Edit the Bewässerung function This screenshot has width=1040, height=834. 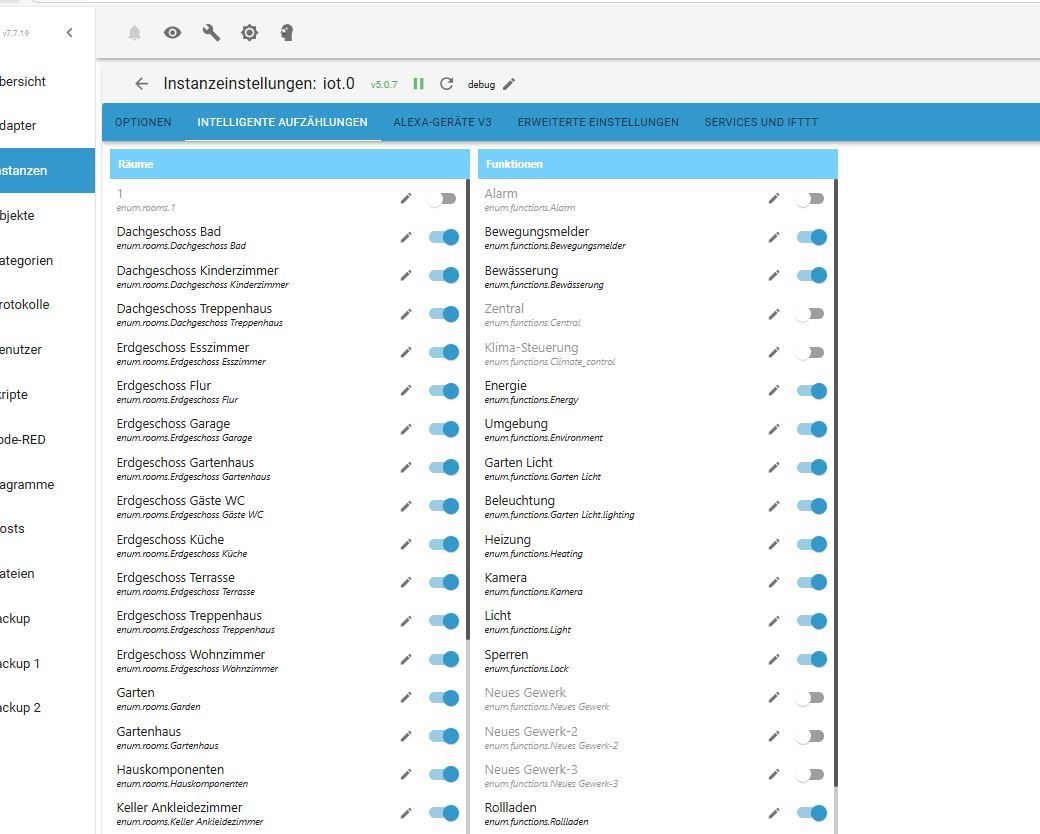click(773, 275)
